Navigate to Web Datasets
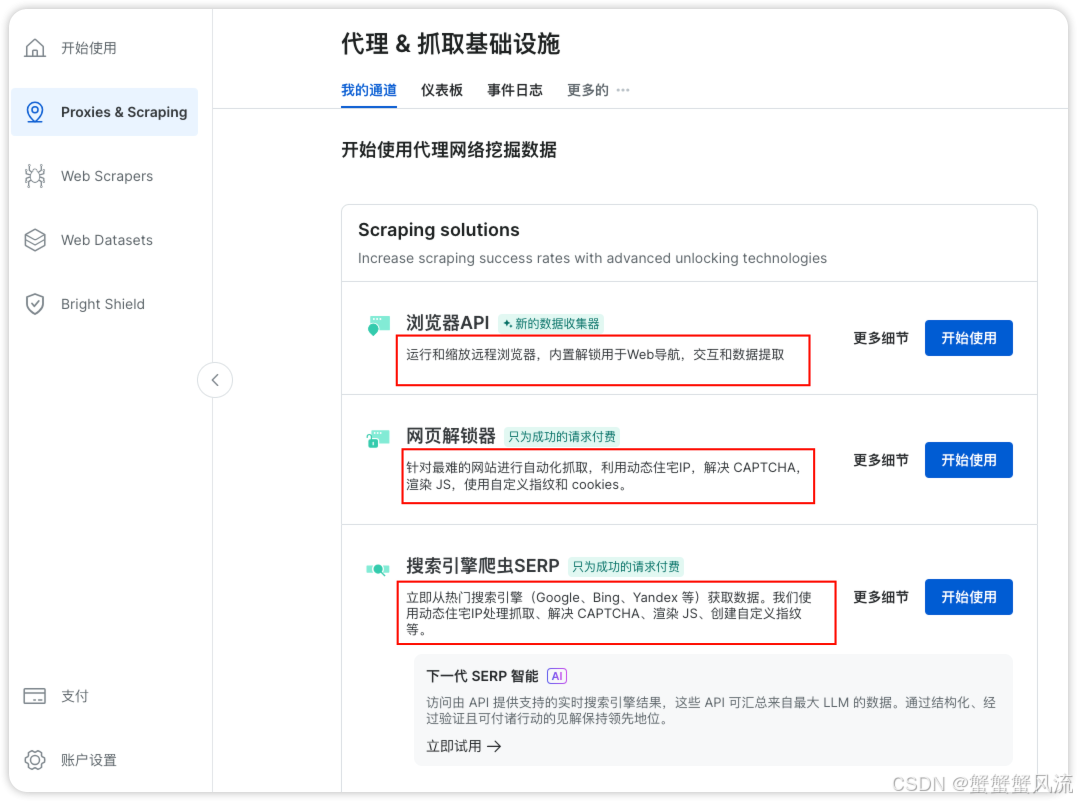Image resolution: width=1077 pixels, height=801 pixels. pos(104,240)
